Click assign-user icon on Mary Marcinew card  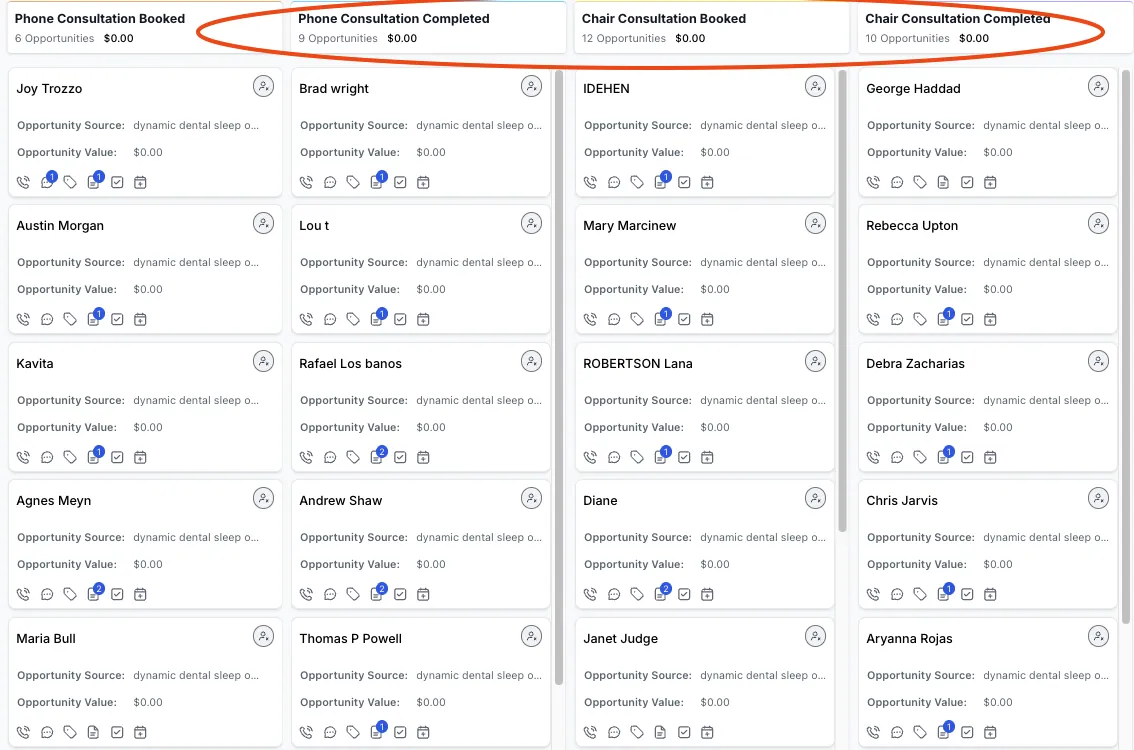pyautogui.click(x=816, y=225)
